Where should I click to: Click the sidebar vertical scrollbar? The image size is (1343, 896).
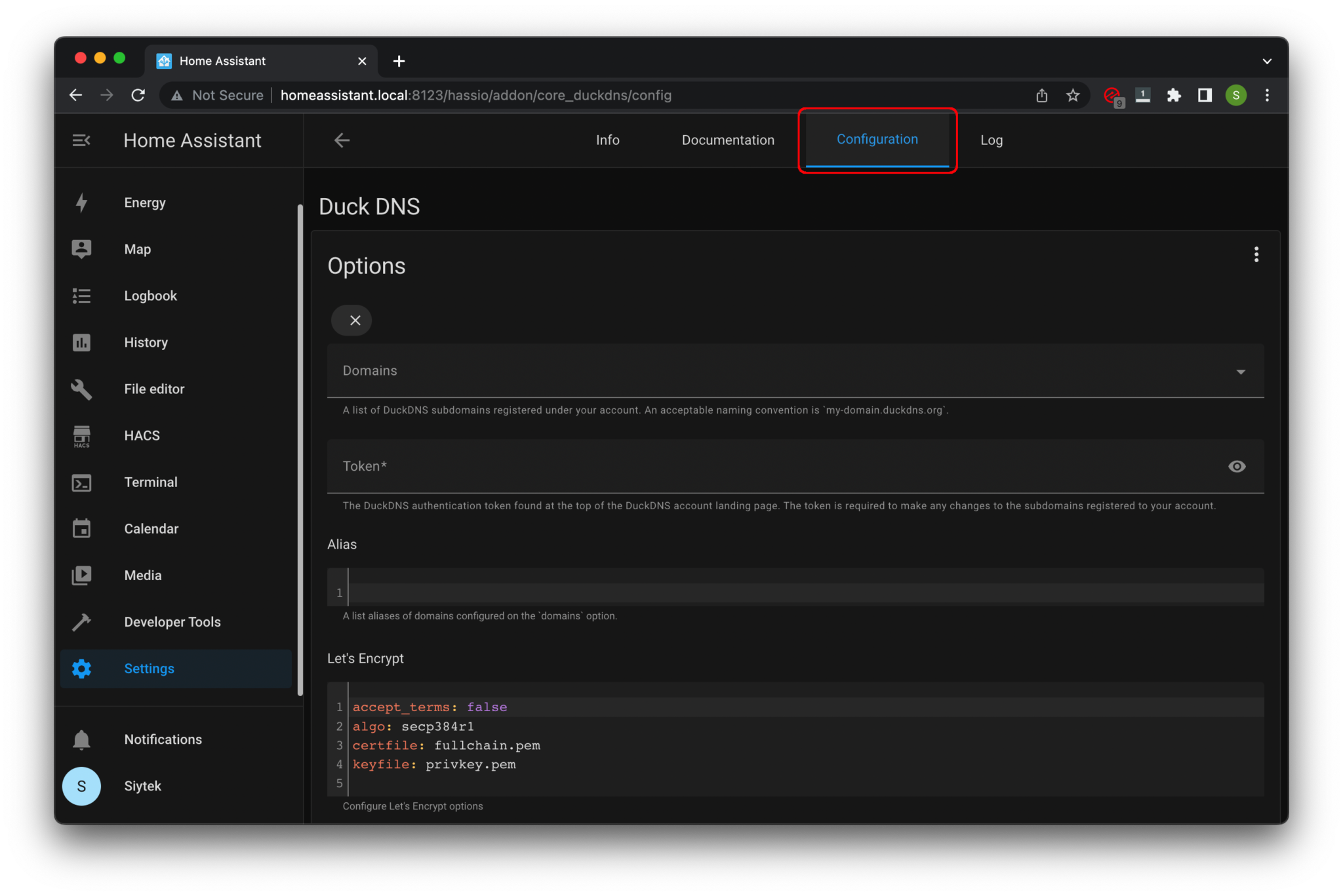(300, 449)
